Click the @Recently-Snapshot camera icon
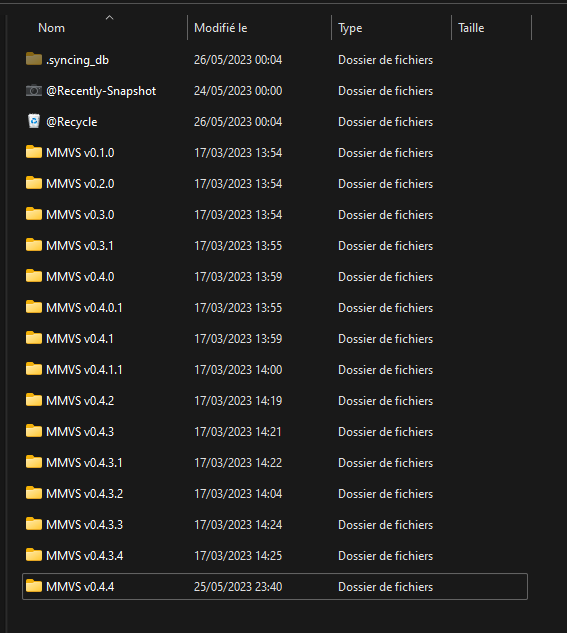 pos(34,90)
